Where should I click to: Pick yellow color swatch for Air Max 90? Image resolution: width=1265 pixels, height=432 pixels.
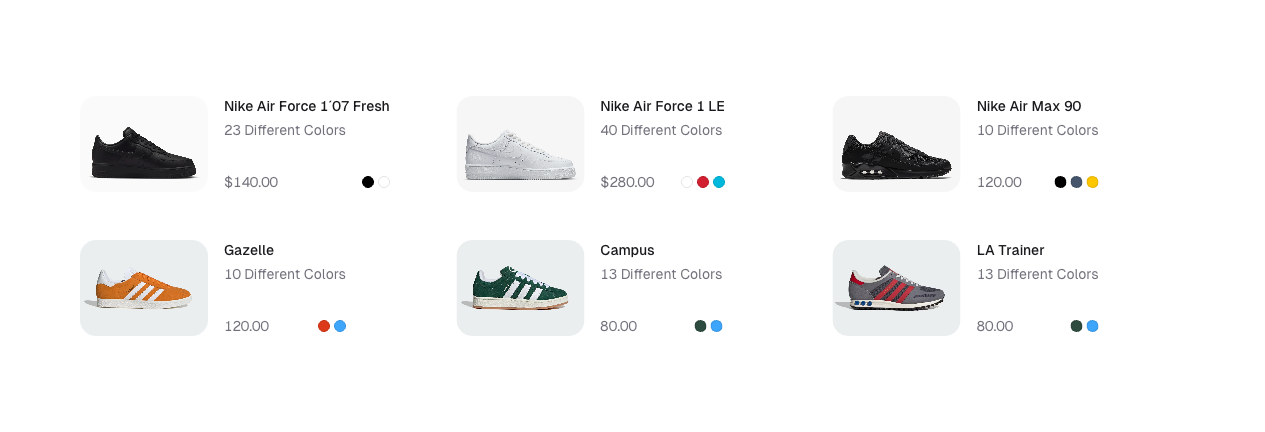click(x=1092, y=182)
